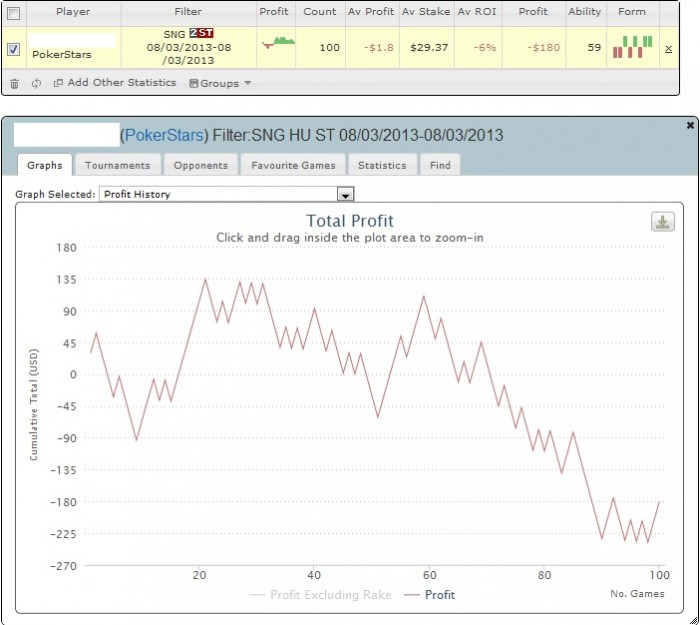Open the Find tab
This screenshot has width=700, height=625.
(440, 165)
